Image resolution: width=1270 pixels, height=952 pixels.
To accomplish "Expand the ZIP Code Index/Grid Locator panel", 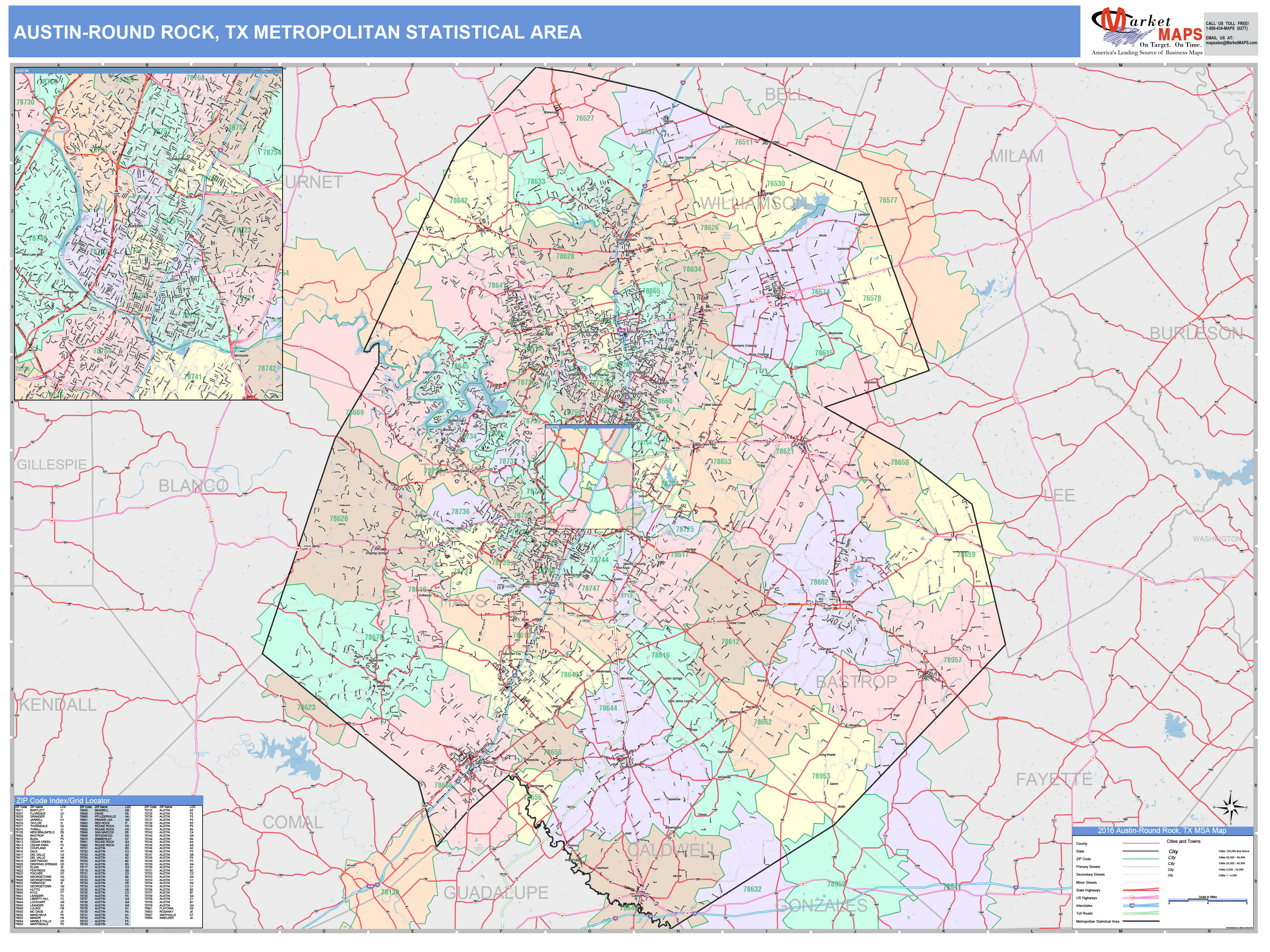I will pos(63,801).
